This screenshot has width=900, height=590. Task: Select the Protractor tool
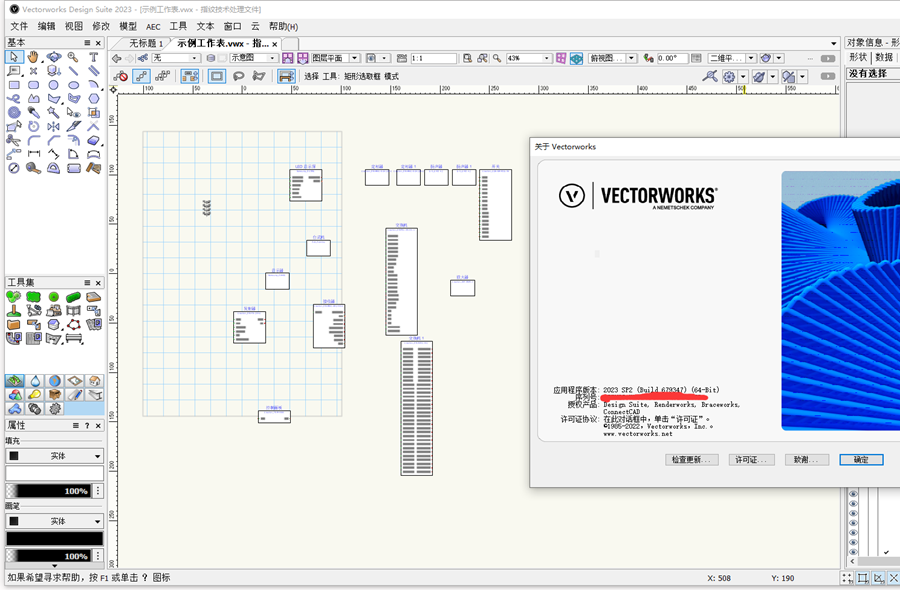pyautogui.click(x=53, y=168)
